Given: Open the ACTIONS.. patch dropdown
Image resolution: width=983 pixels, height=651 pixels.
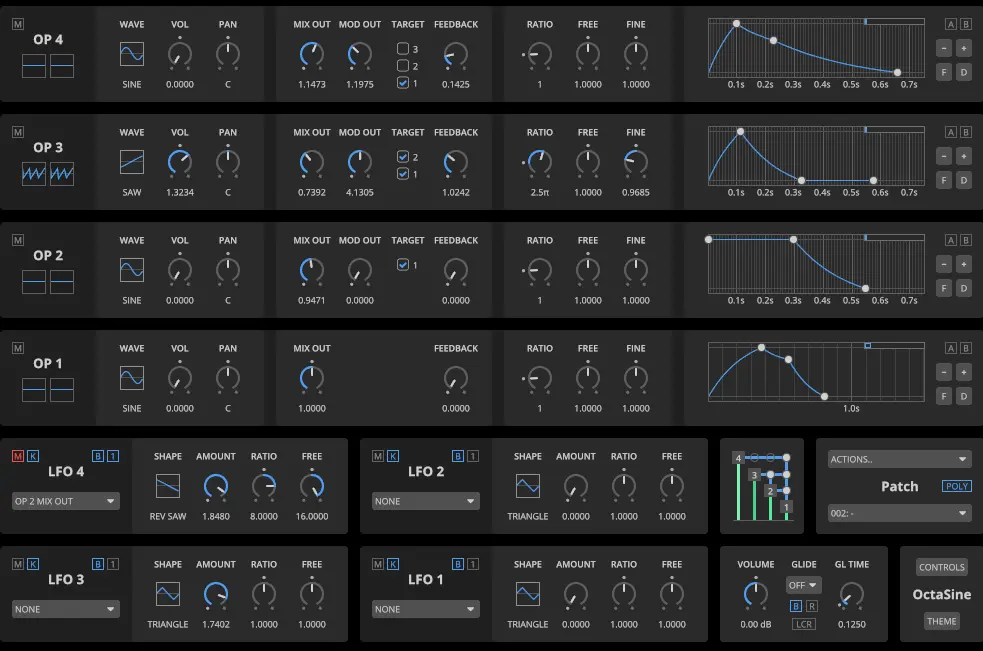Looking at the screenshot, I should click(x=899, y=459).
